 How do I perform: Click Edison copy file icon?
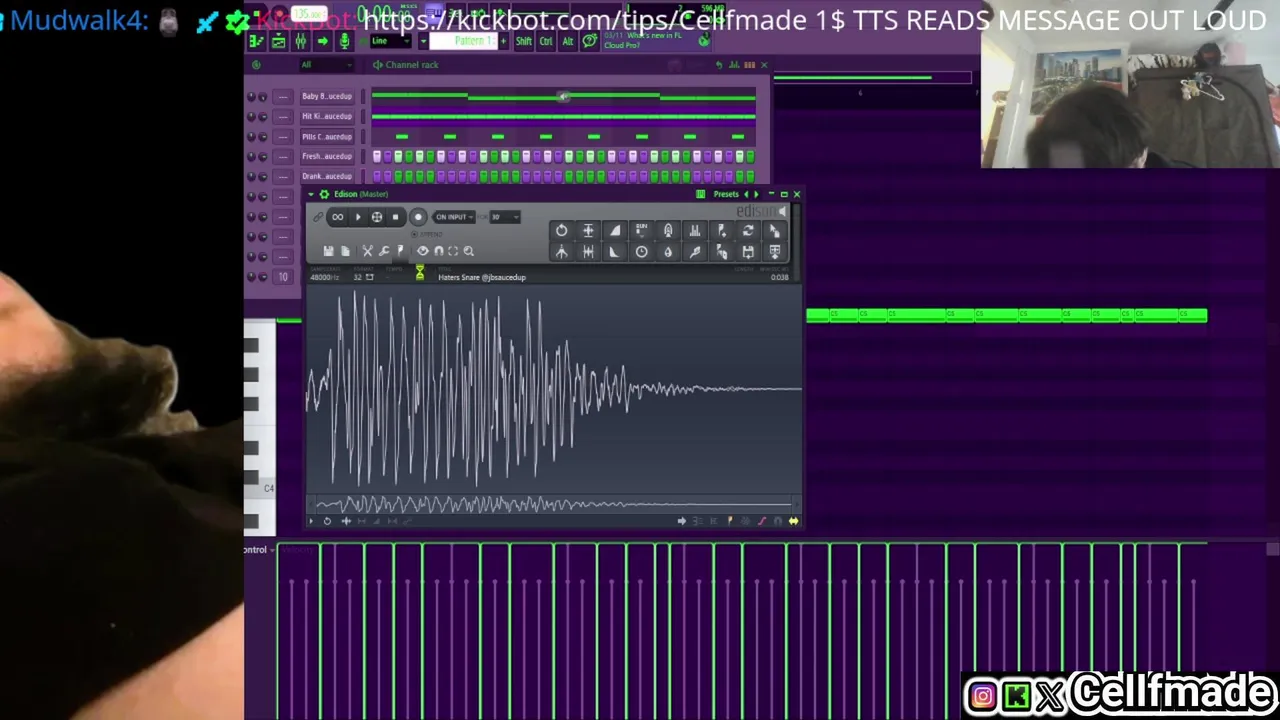point(345,251)
